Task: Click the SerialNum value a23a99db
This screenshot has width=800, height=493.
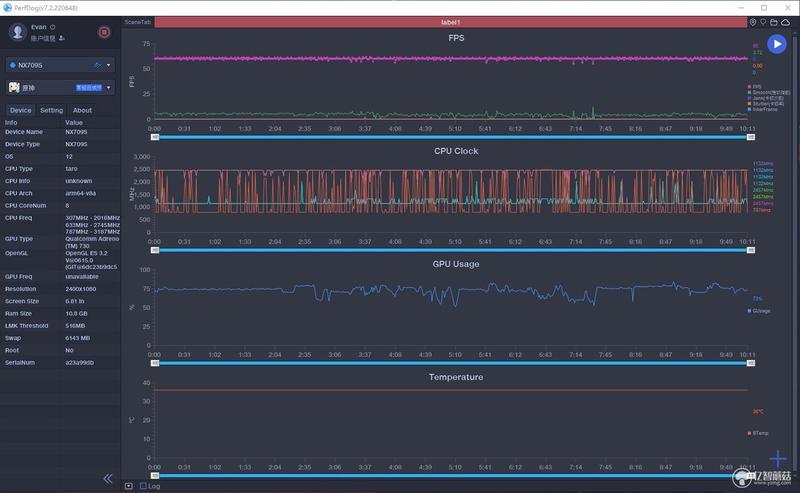Action: coord(80,363)
